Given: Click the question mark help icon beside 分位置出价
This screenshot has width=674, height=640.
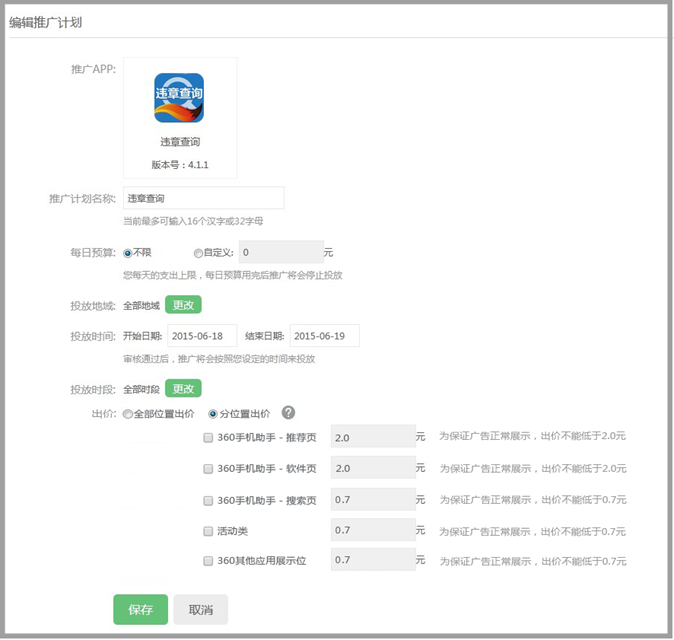Looking at the screenshot, I should (288, 413).
